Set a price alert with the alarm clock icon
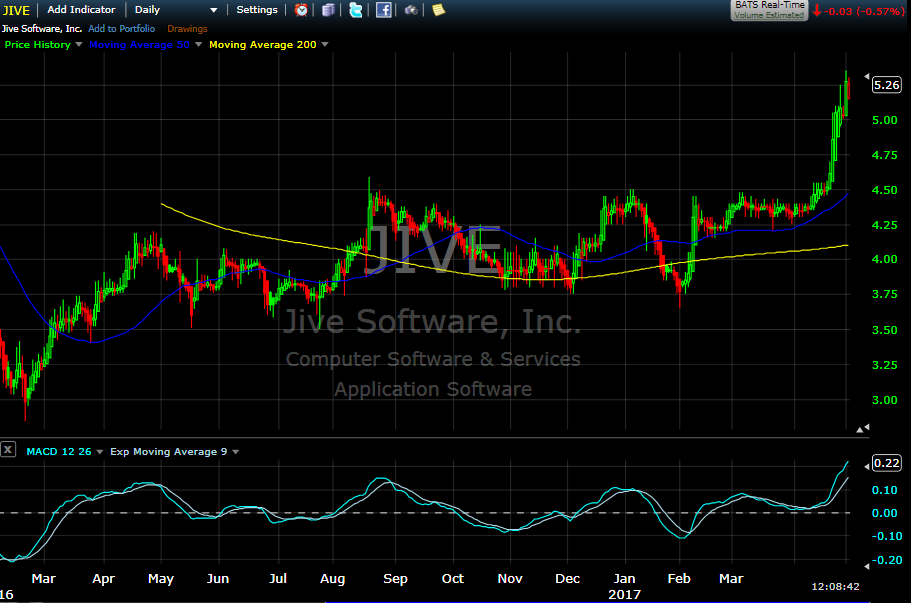Image resolution: width=911 pixels, height=603 pixels. (x=301, y=10)
